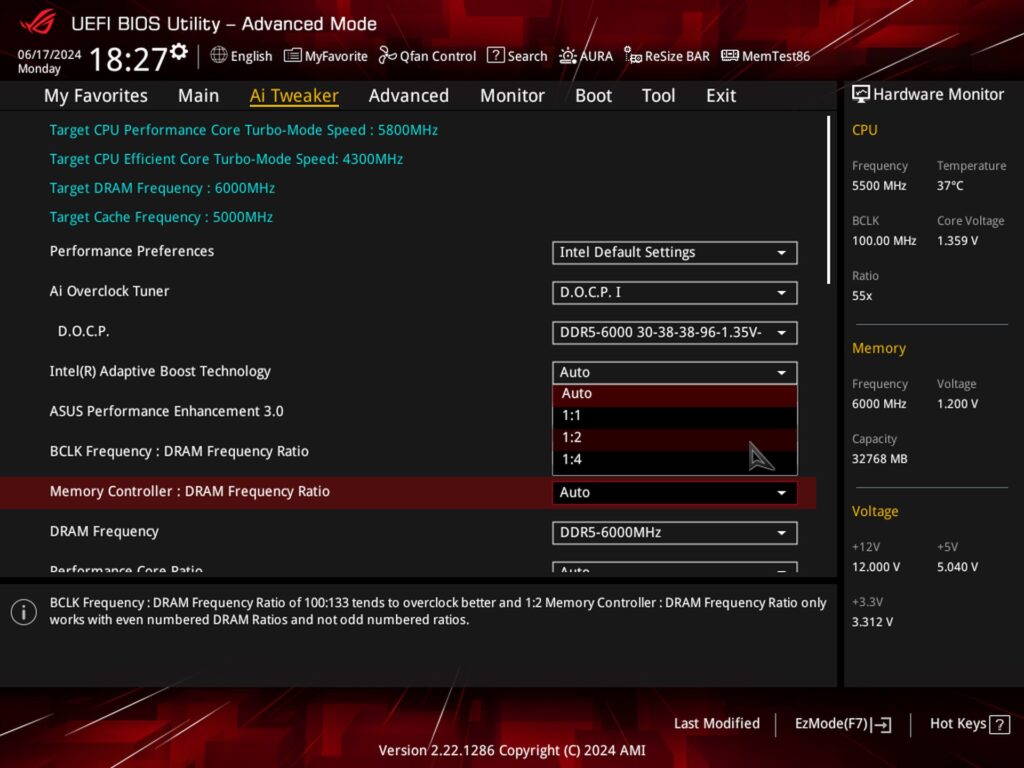Image resolution: width=1024 pixels, height=768 pixels.
Task: Click Qfan Control label
Action: point(438,57)
